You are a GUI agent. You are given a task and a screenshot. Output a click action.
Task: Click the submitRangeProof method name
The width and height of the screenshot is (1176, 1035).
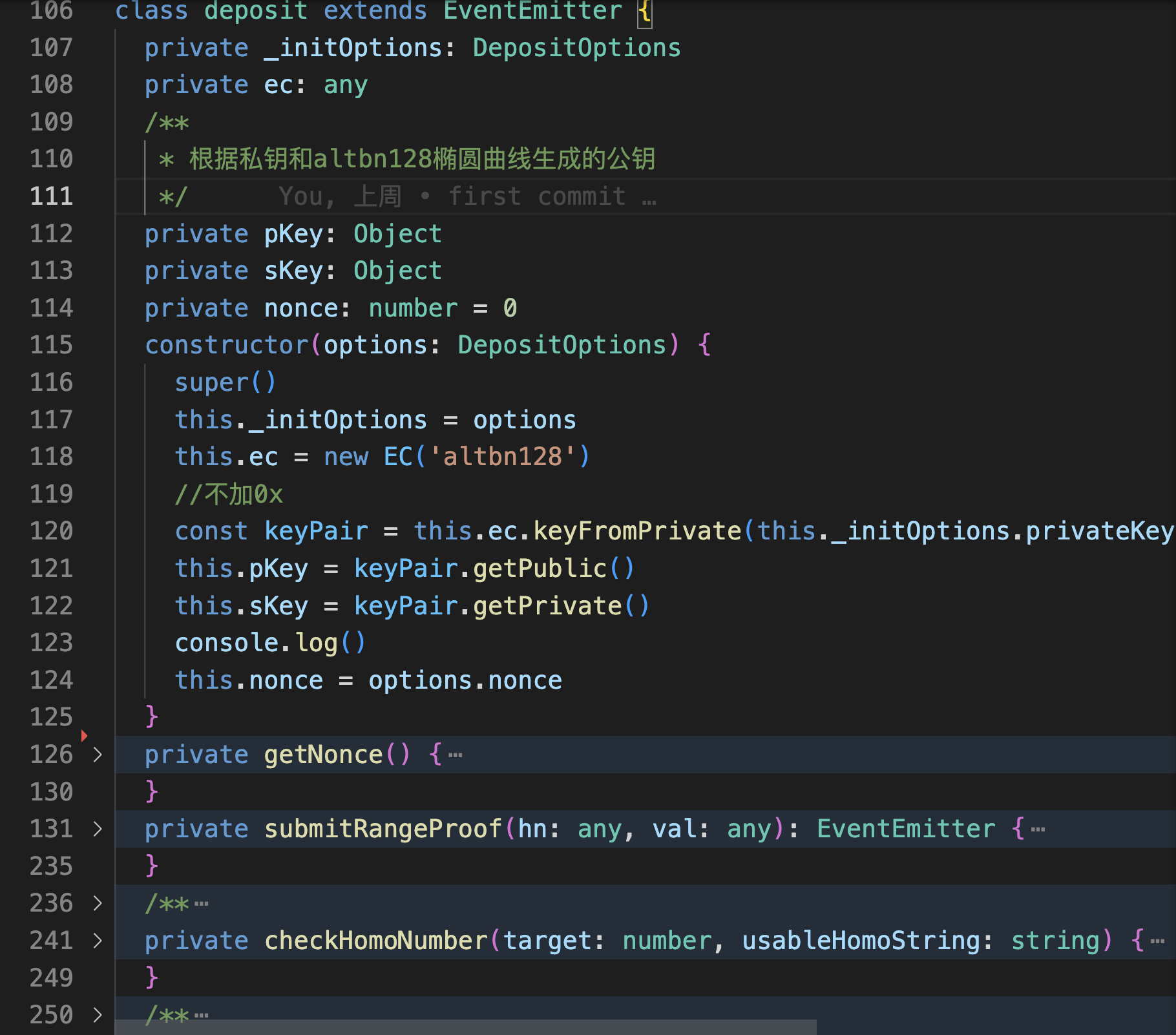point(383,829)
